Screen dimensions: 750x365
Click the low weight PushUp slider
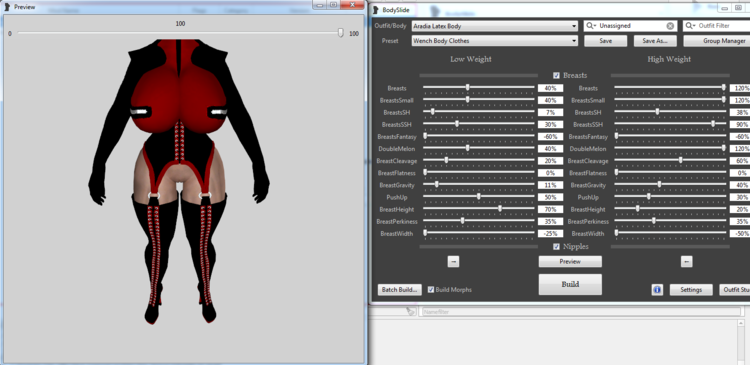click(478, 197)
